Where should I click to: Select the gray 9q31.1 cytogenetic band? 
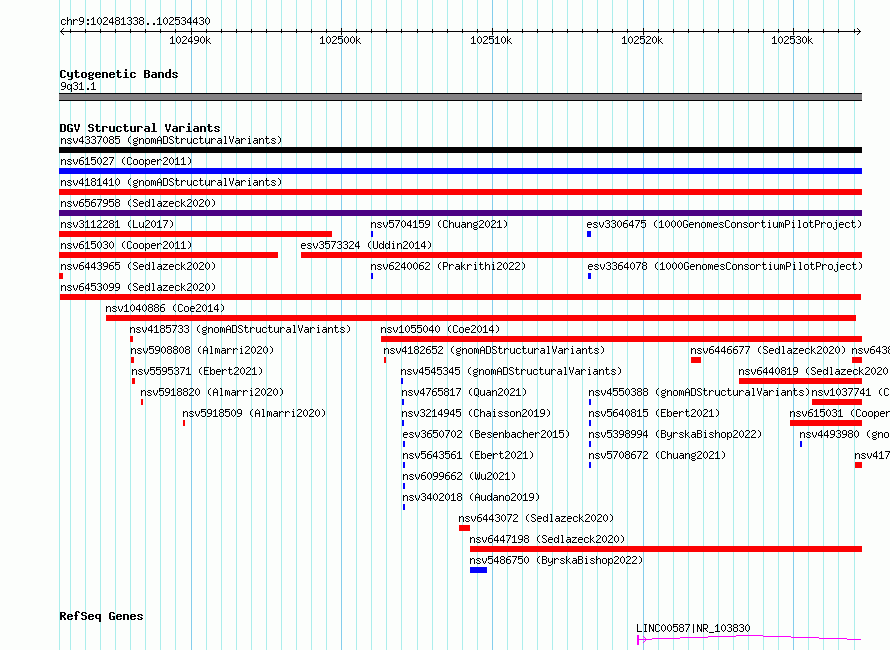pyautogui.click(x=460, y=97)
